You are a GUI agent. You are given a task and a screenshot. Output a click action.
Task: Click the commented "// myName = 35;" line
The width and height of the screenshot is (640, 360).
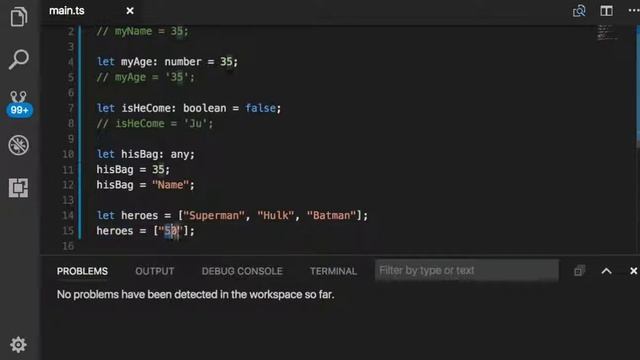(x=142, y=31)
